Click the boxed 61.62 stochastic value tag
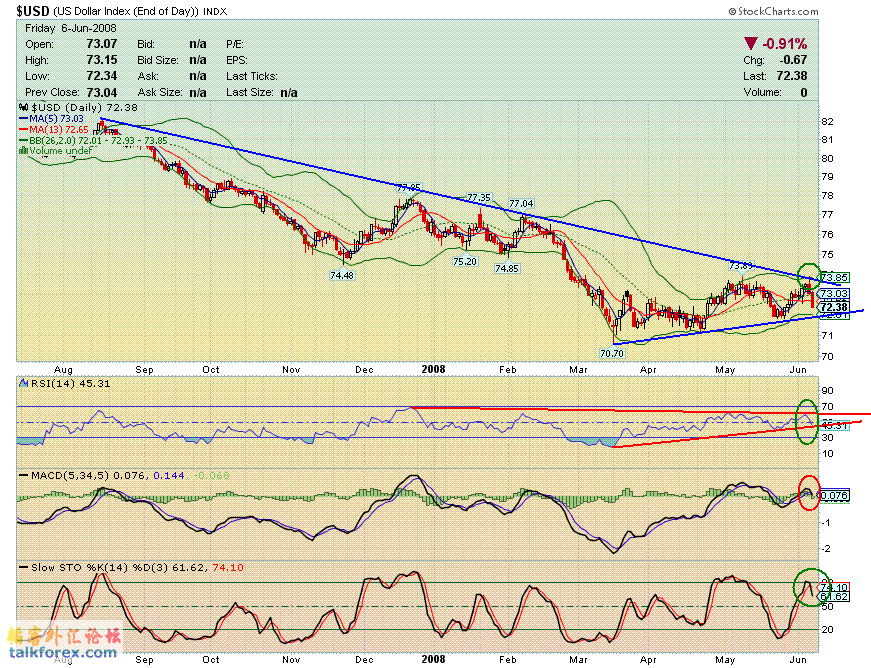871x668 pixels. pos(834,596)
